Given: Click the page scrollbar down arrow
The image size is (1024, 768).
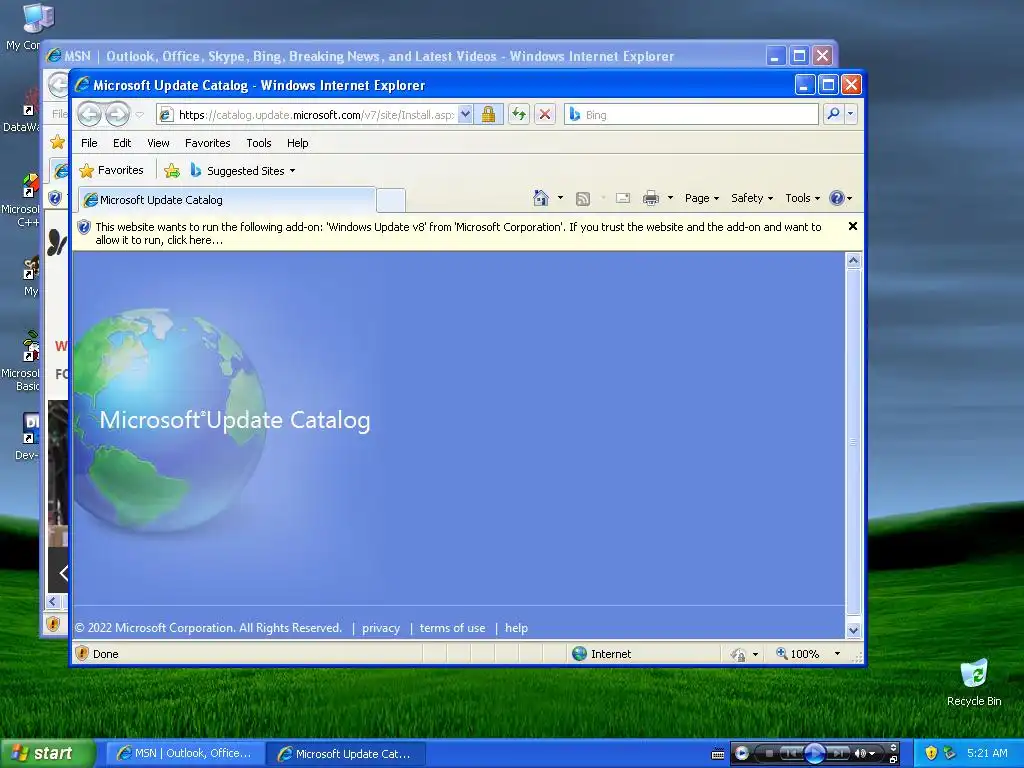Looking at the screenshot, I should [x=853, y=630].
